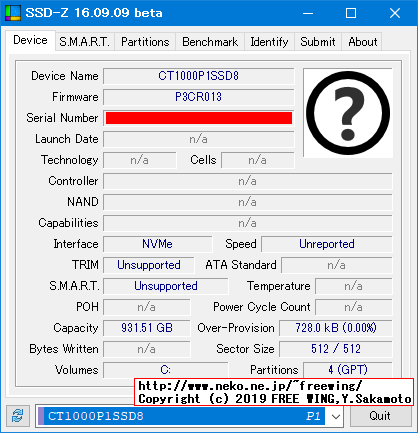Viewport: 418px width, 433px height.
Task: Click the Firmware value P3CR013
Action: [199, 97]
